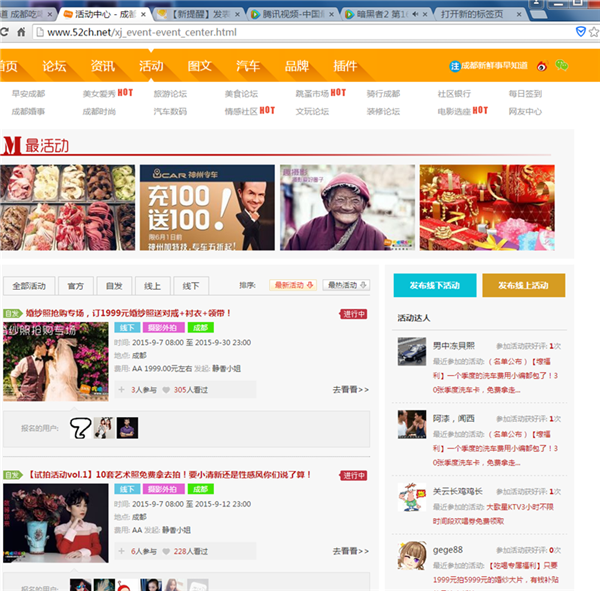Select the 官方 filter tab
600x591 pixels.
75,286
